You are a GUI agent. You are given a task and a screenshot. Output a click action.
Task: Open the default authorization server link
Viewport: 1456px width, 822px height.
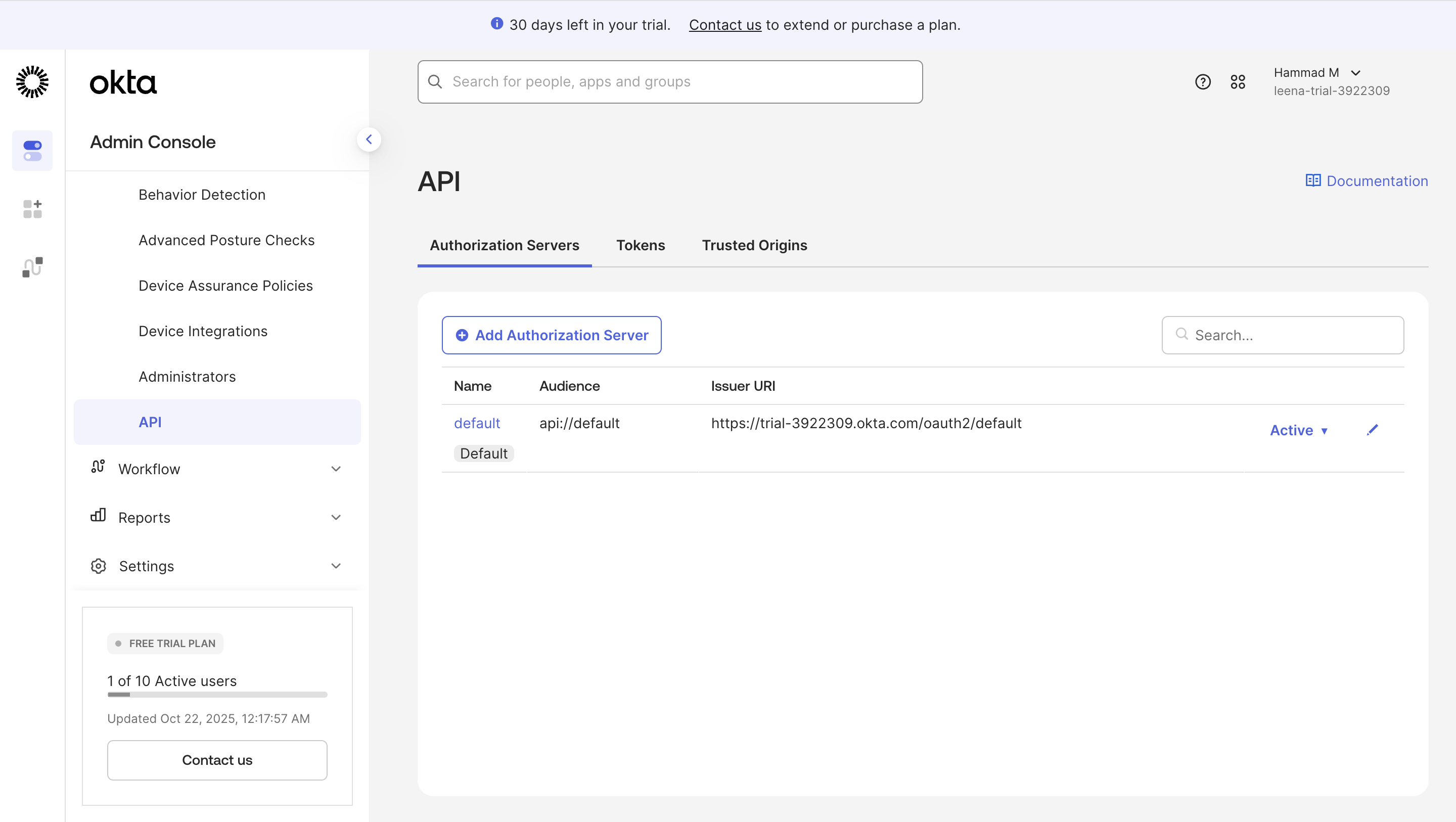coord(476,424)
